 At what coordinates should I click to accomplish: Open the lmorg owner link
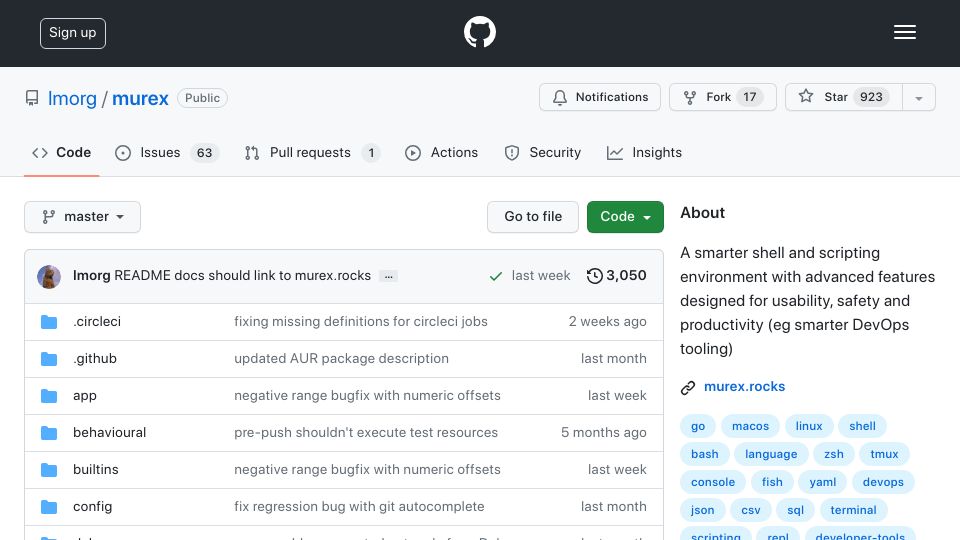coord(72,99)
